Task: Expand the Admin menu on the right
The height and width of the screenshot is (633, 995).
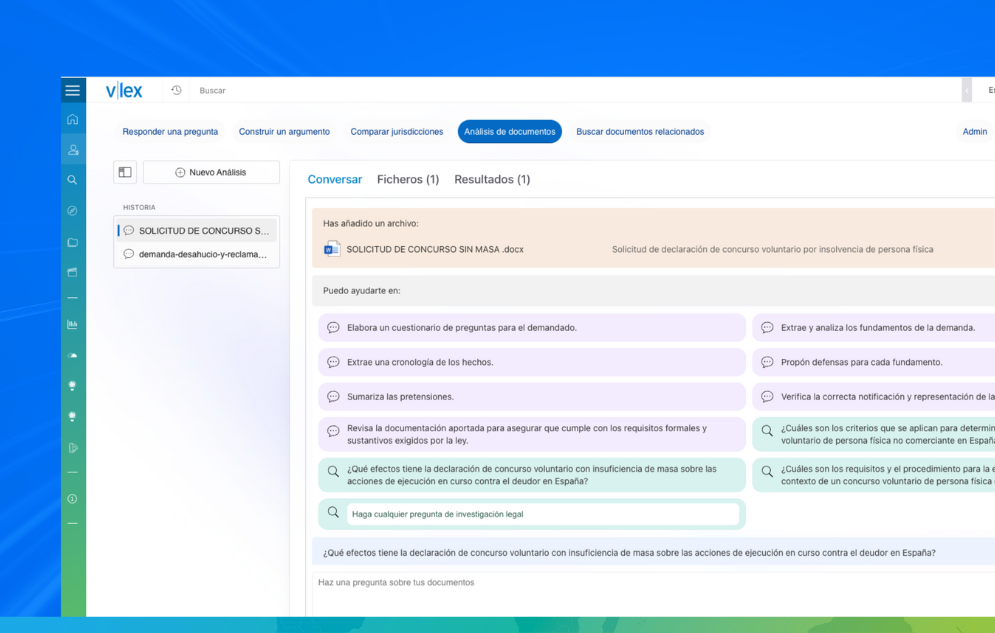Action: pyautogui.click(x=974, y=131)
